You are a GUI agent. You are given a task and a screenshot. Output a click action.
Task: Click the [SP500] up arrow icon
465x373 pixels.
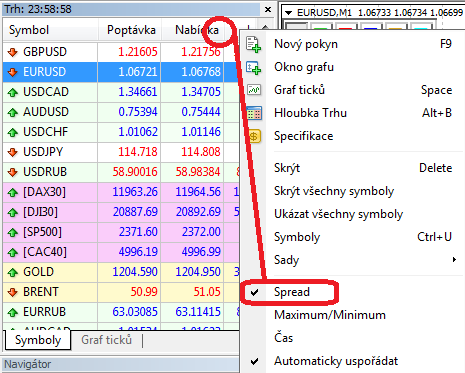pyautogui.click(x=13, y=232)
